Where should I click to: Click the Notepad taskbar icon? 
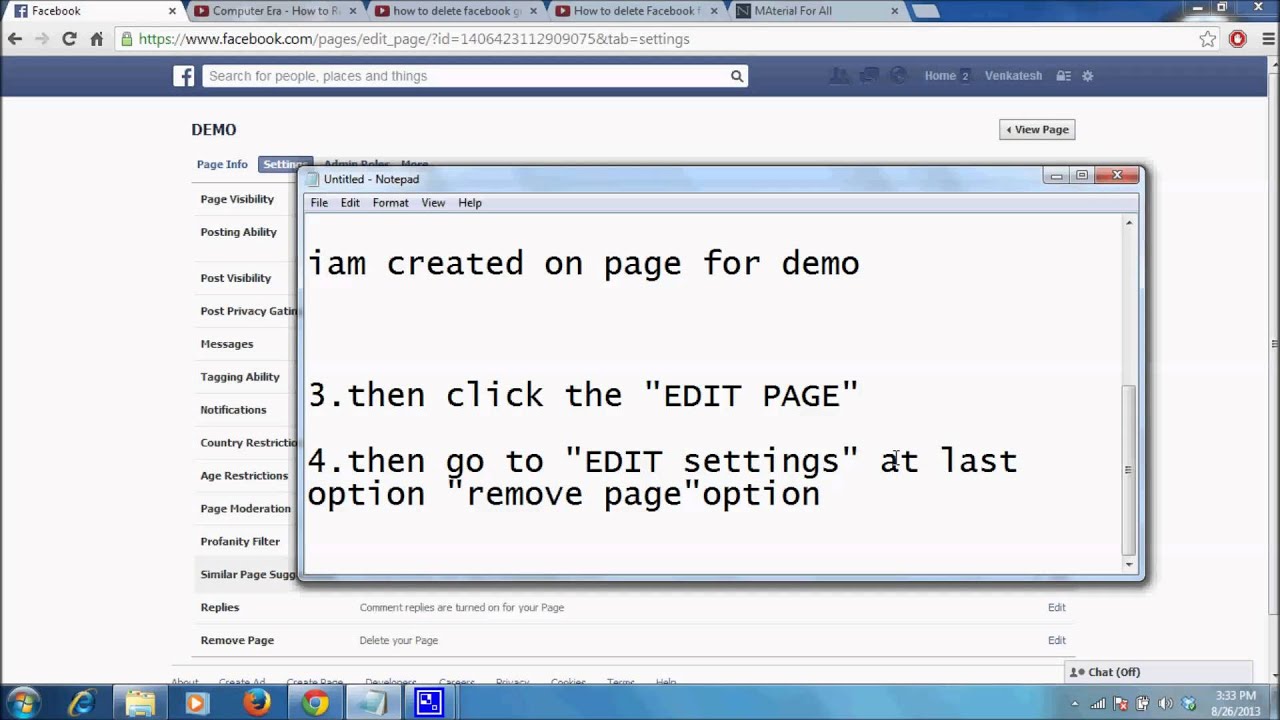[x=373, y=703]
